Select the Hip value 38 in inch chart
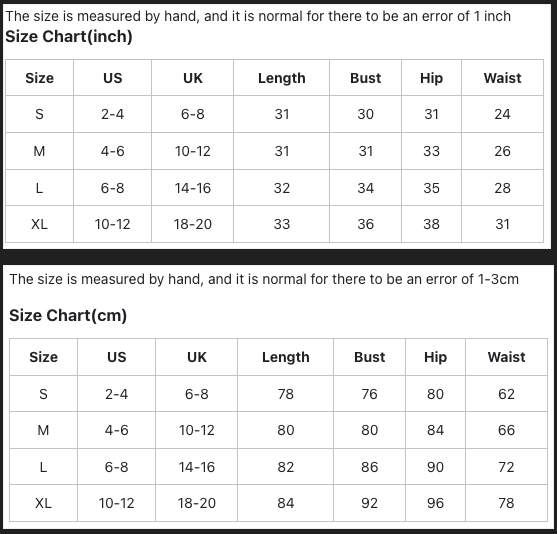Image resolution: width=557 pixels, height=534 pixels. point(431,224)
